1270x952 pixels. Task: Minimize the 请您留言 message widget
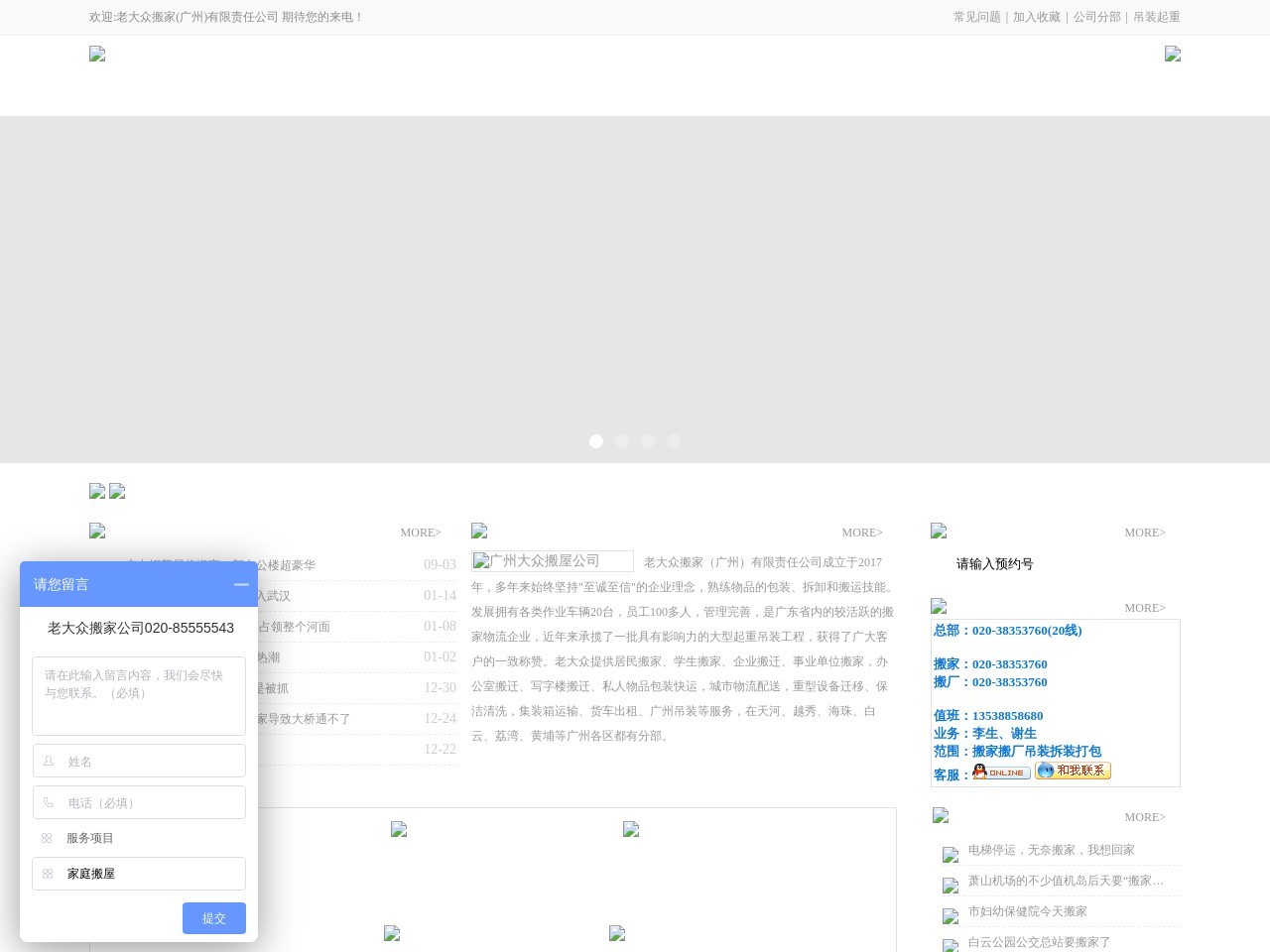(x=241, y=584)
